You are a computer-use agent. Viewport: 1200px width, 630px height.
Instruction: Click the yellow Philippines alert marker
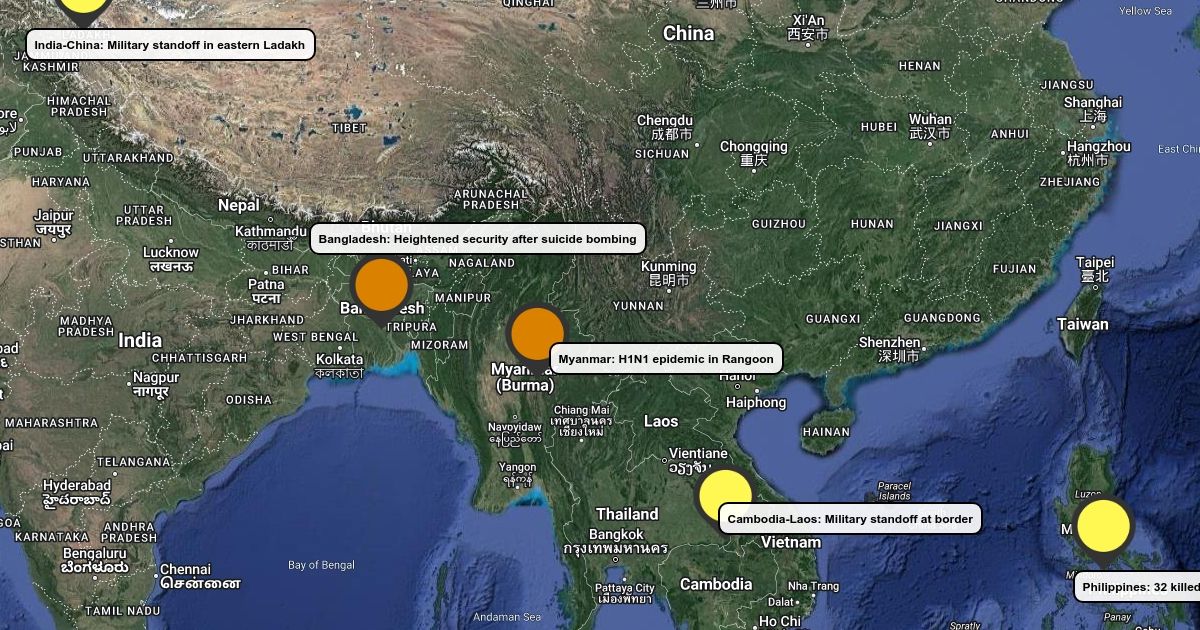1103,526
